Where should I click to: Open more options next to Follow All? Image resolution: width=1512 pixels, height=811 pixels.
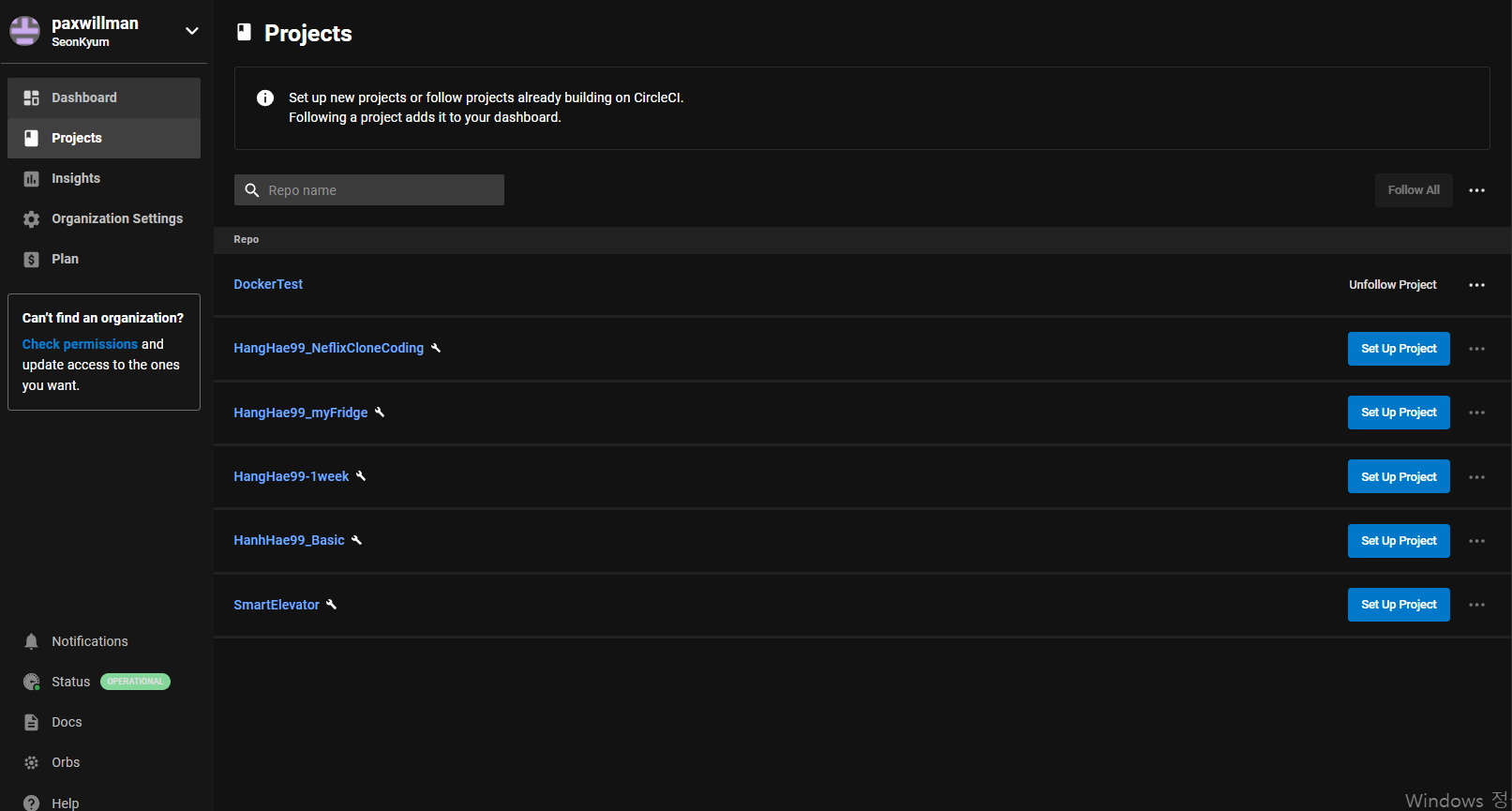pyautogui.click(x=1476, y=190)
